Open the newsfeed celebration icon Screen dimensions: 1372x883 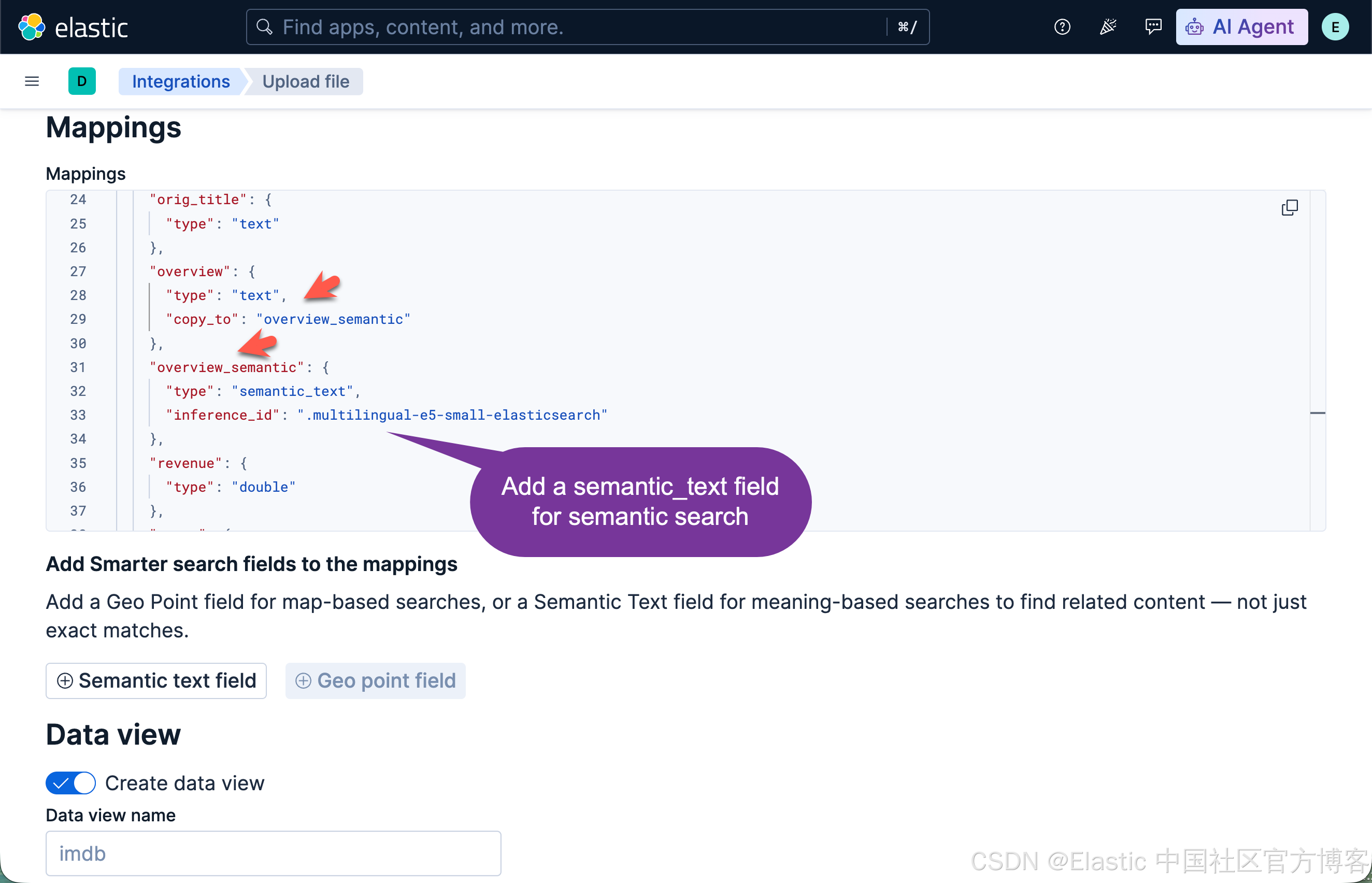click(x=1108, y=27)
